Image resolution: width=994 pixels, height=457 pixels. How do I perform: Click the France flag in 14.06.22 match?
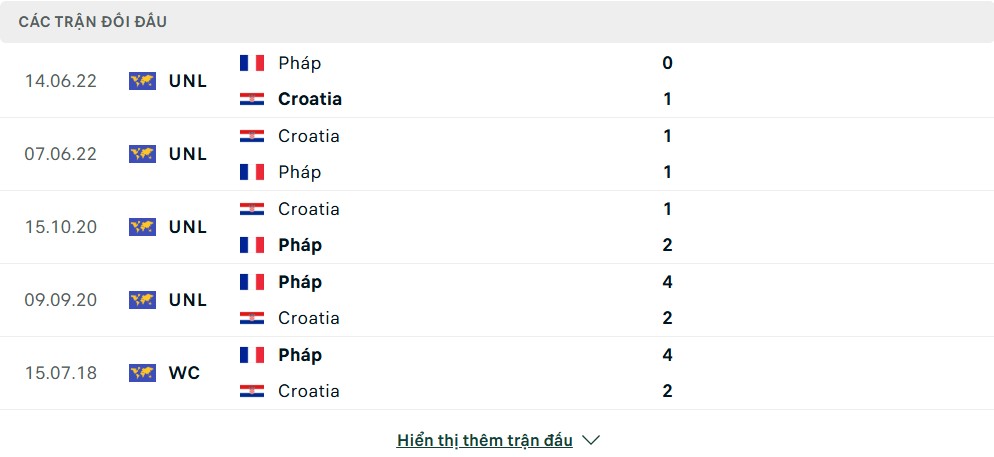pos(252,63)
